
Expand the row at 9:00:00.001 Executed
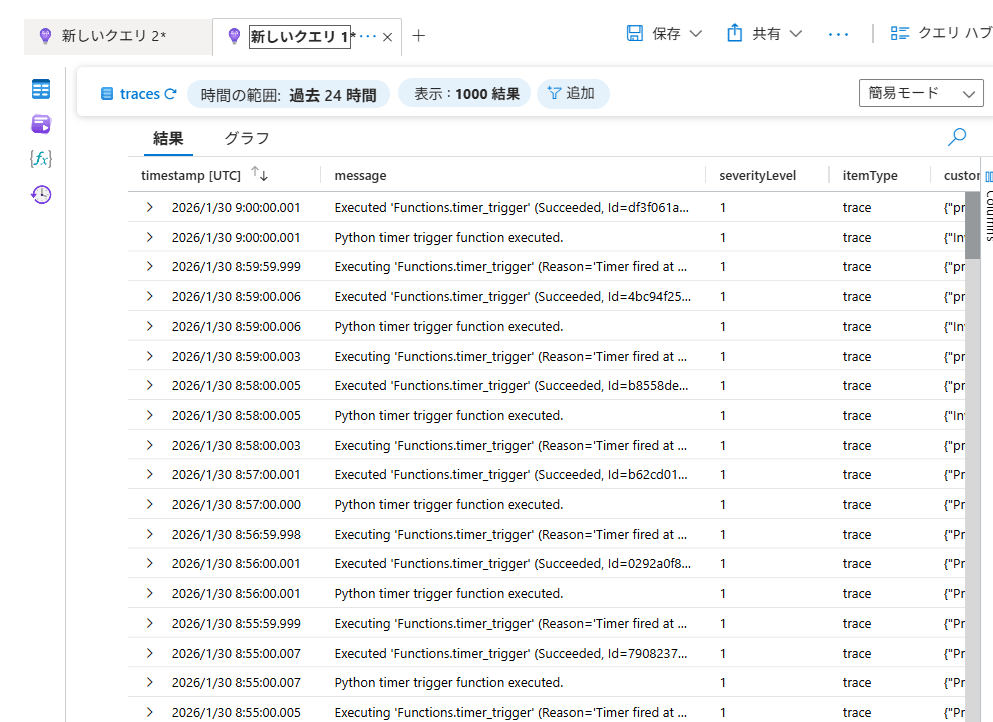pos(149,207)
